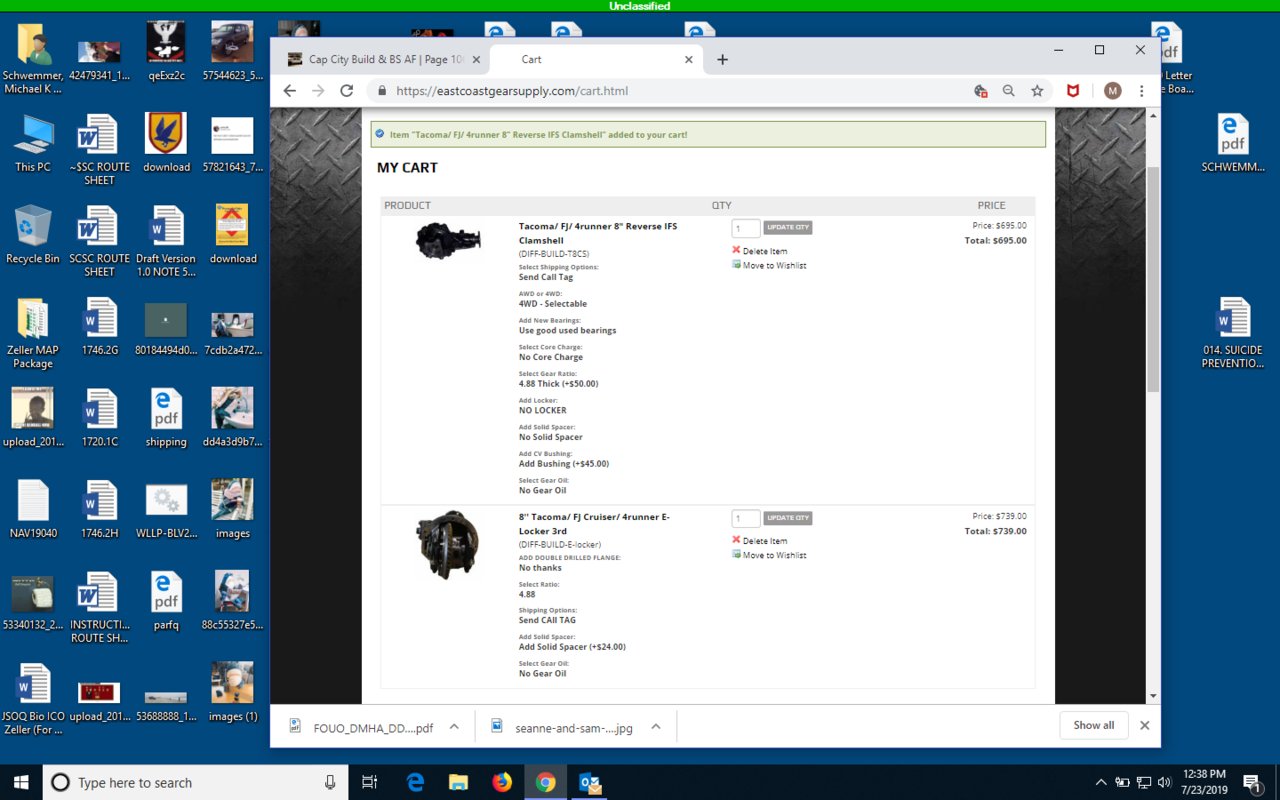
Task: Select the shipping pdf desktop icon
Action: (166, 417)
